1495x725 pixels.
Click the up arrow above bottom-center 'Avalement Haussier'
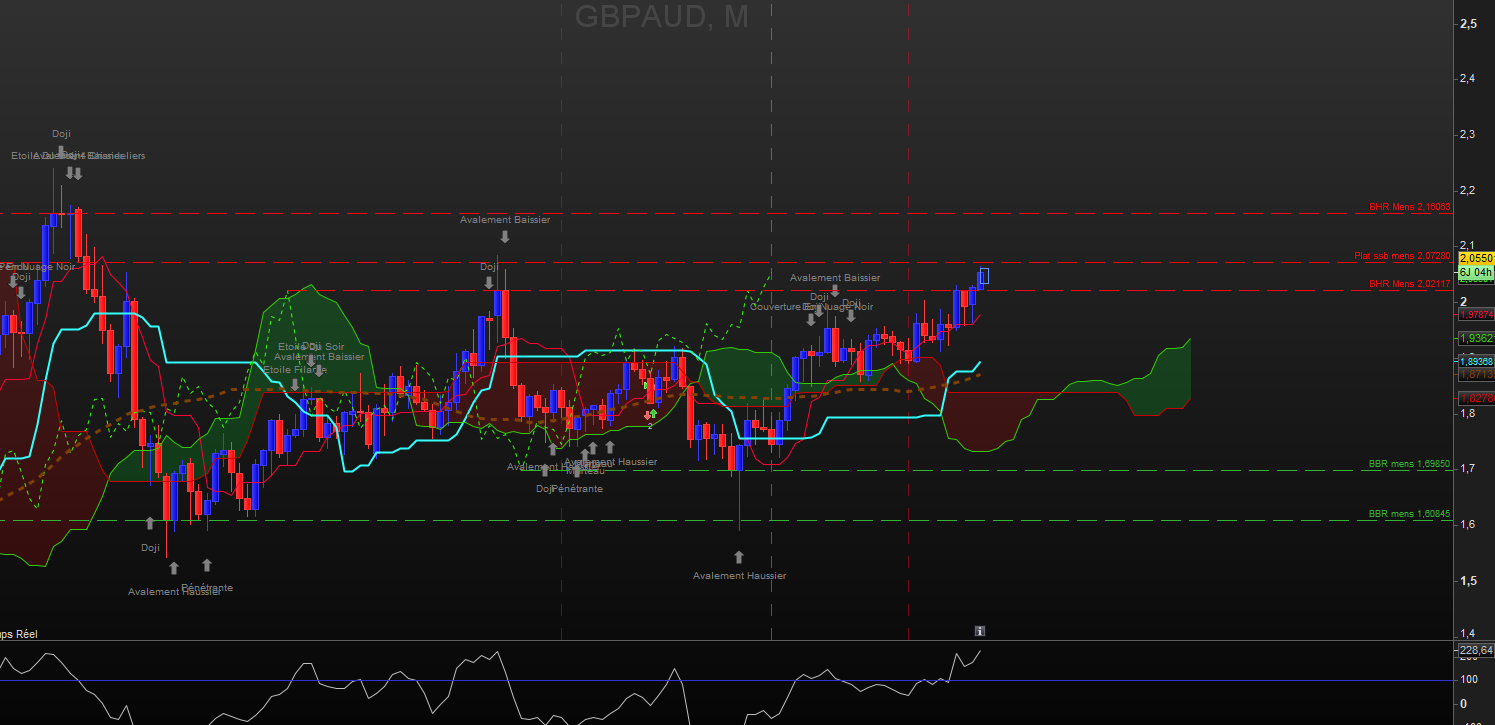point(739,557)
